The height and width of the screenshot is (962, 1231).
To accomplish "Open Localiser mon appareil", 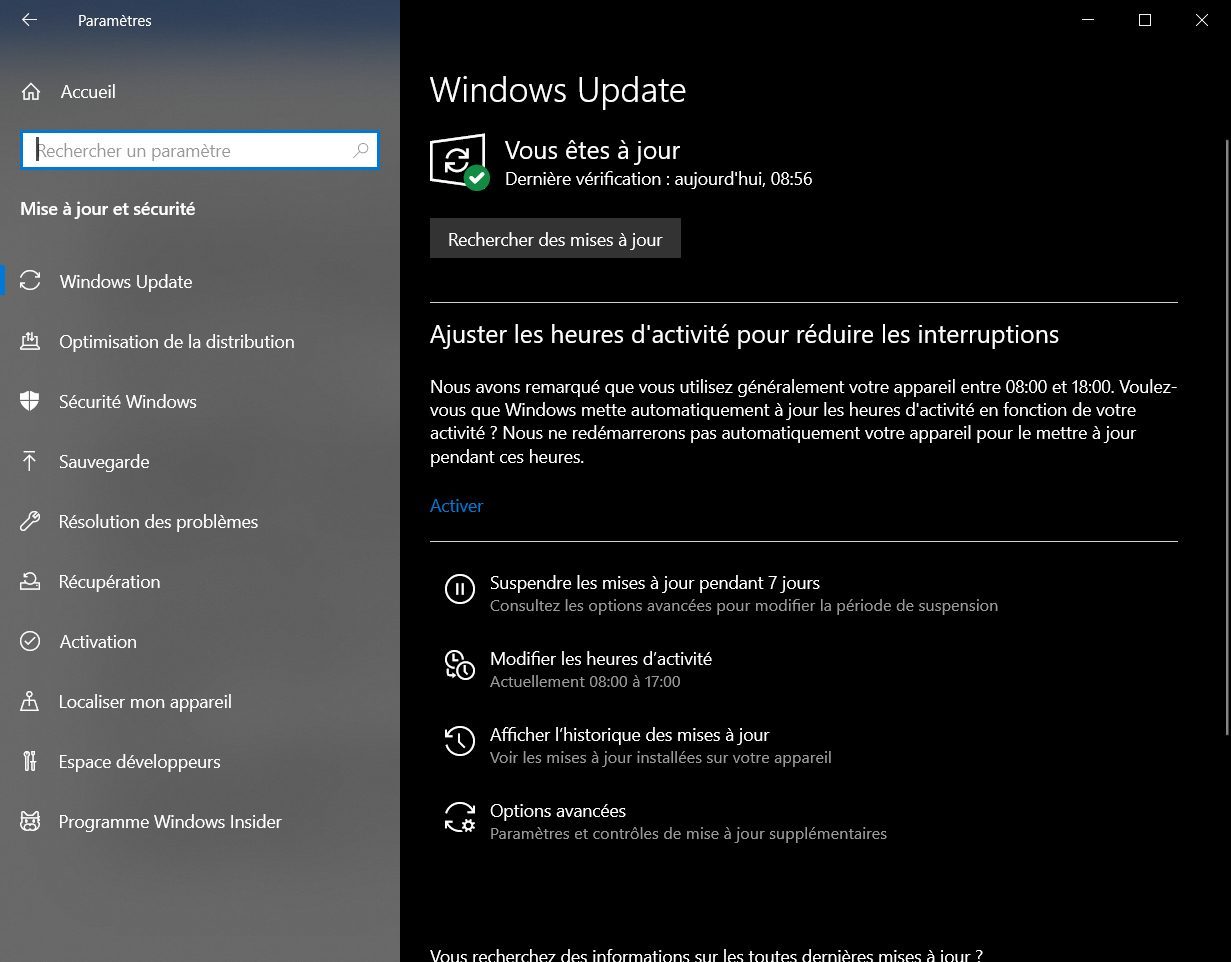I will tap(200, 701).
